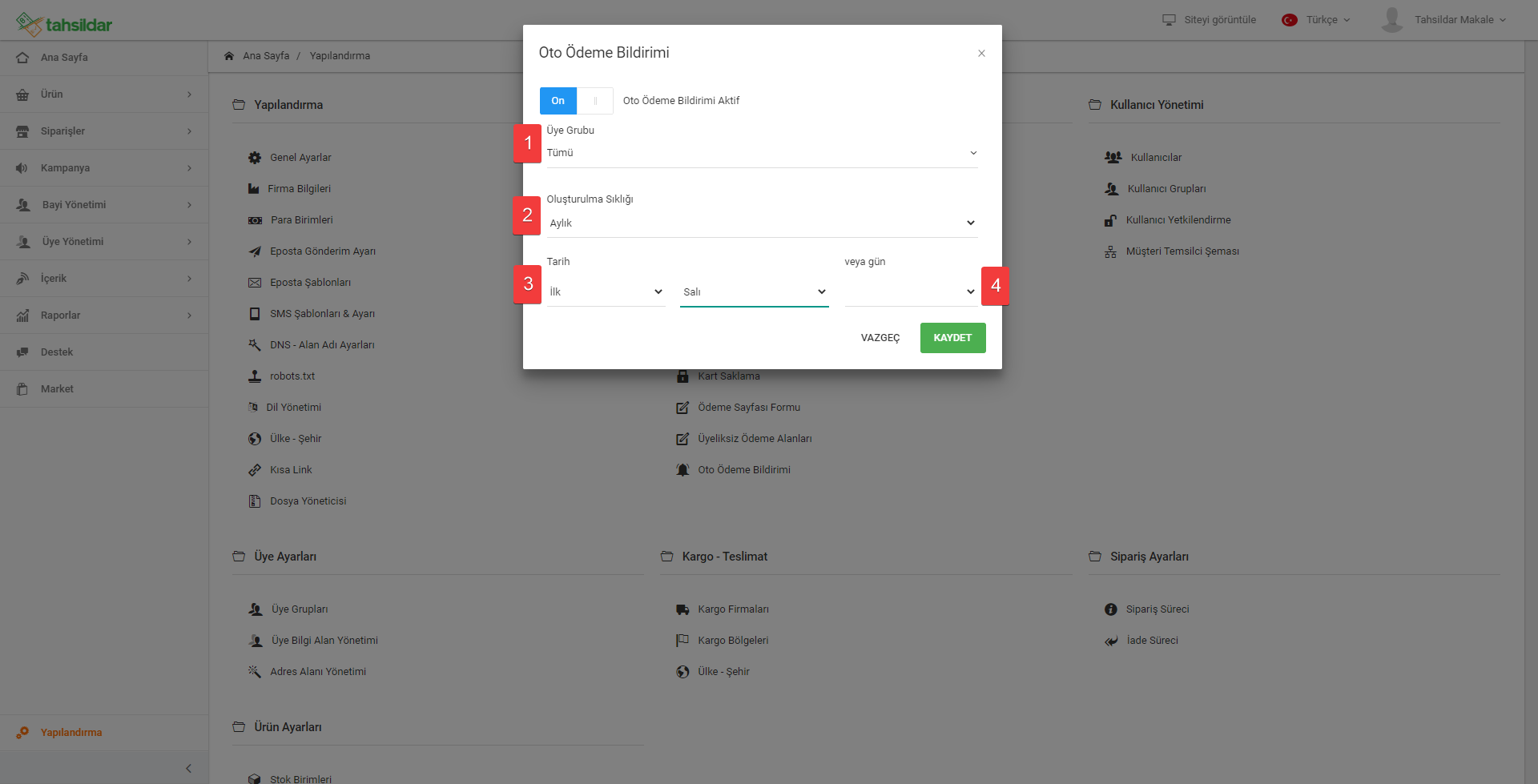Screen dimensions: 1538x784
Task: Click Dil Yönetimi icon
Action: click(253, 408)
